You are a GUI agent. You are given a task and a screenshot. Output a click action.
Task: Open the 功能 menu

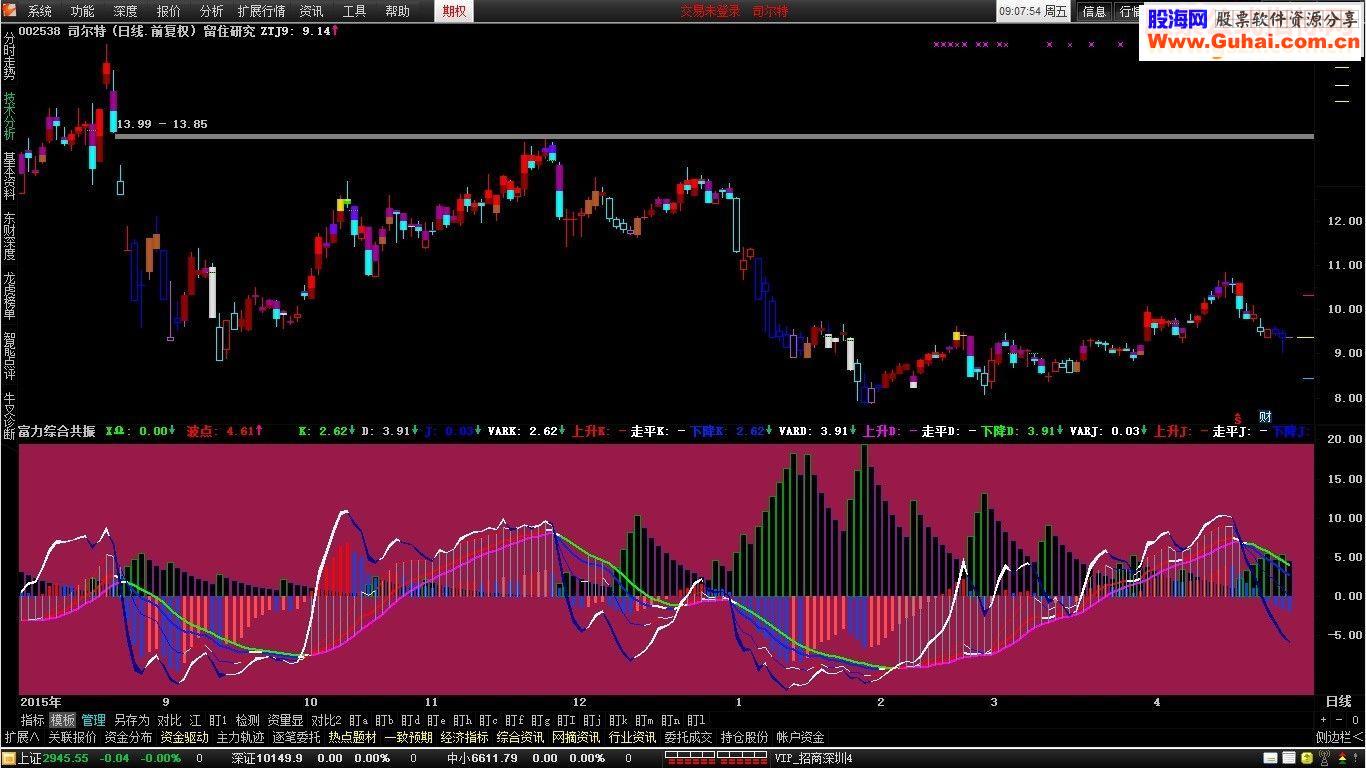point(83,11)
